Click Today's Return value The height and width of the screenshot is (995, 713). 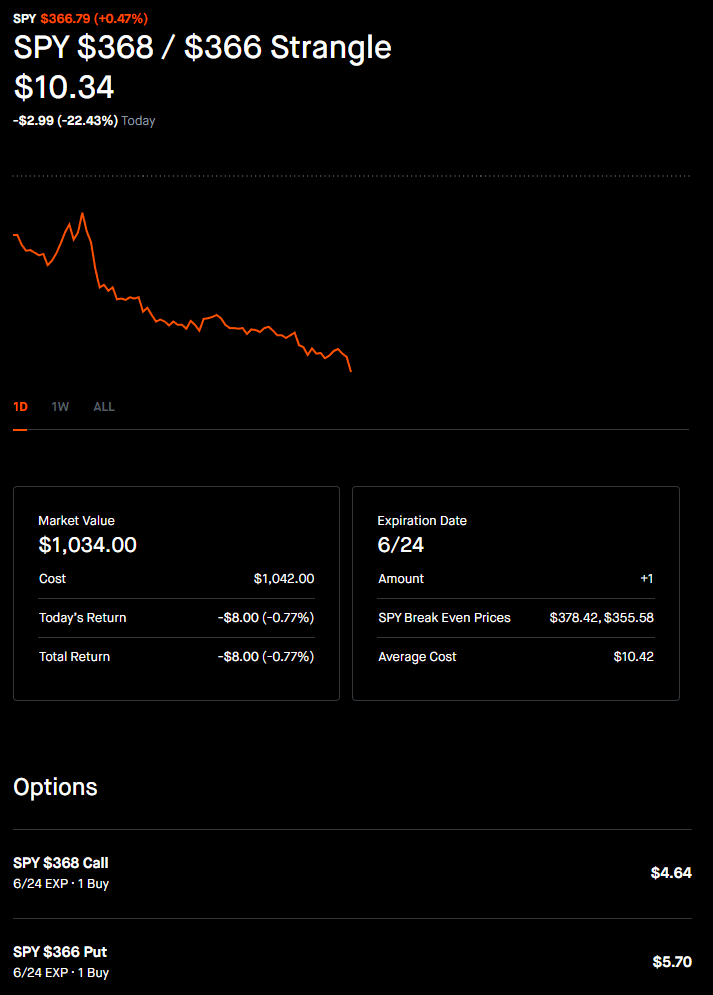(266, 617)
